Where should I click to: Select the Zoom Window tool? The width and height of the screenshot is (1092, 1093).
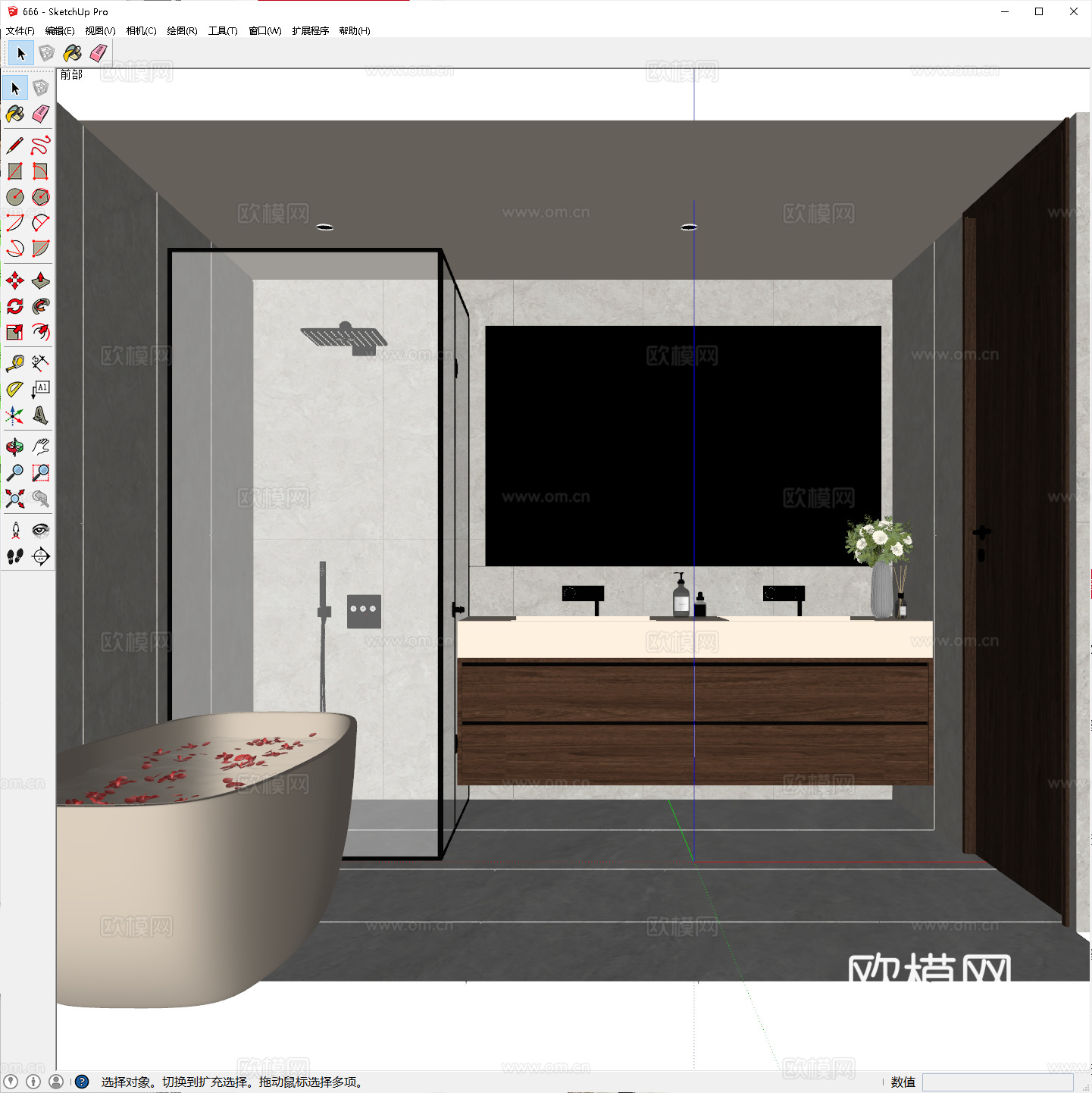point(41,473)
